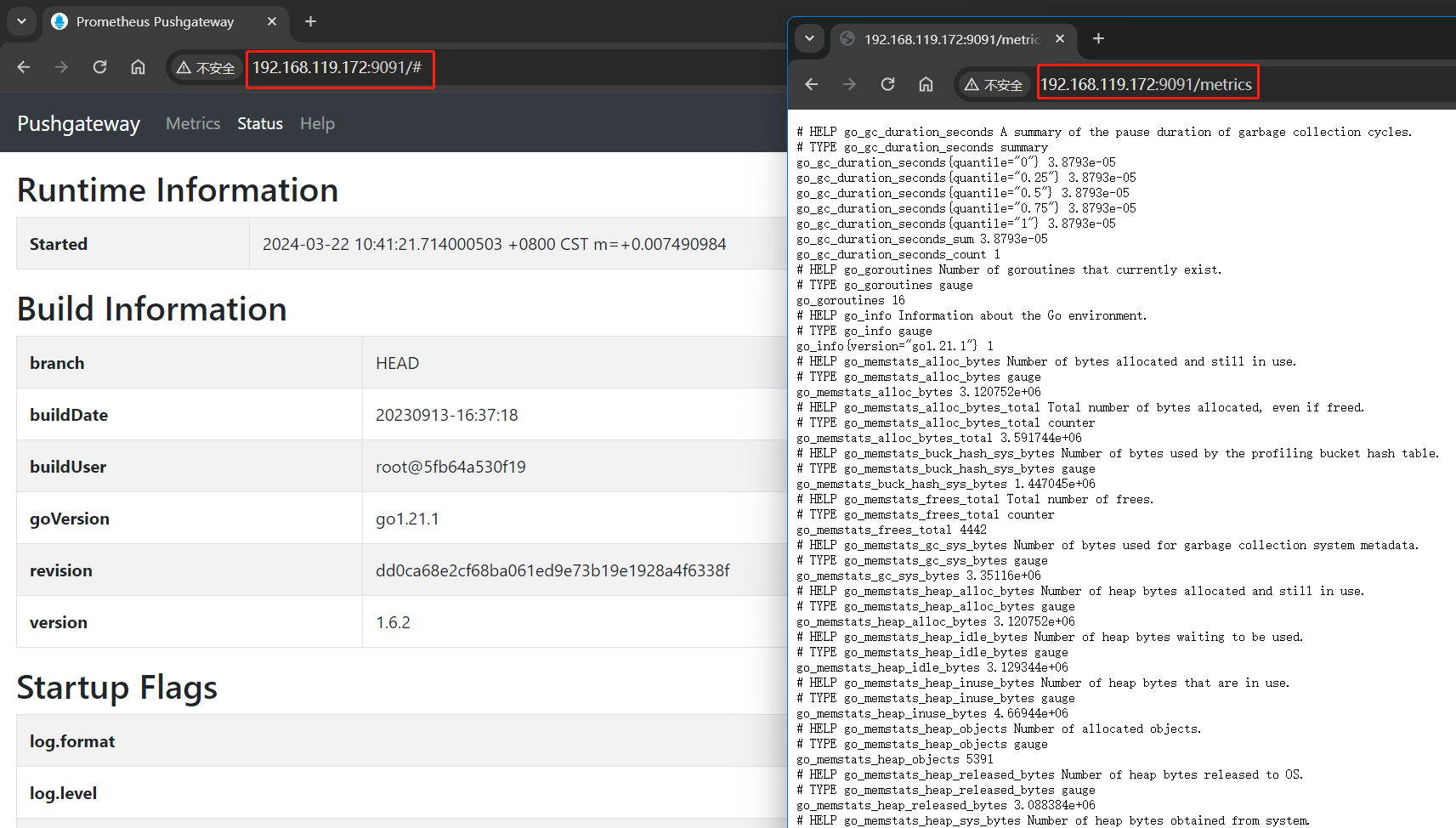Click forward arrow in metrics window
This screenshot has width=1456, height=828.
849,84
